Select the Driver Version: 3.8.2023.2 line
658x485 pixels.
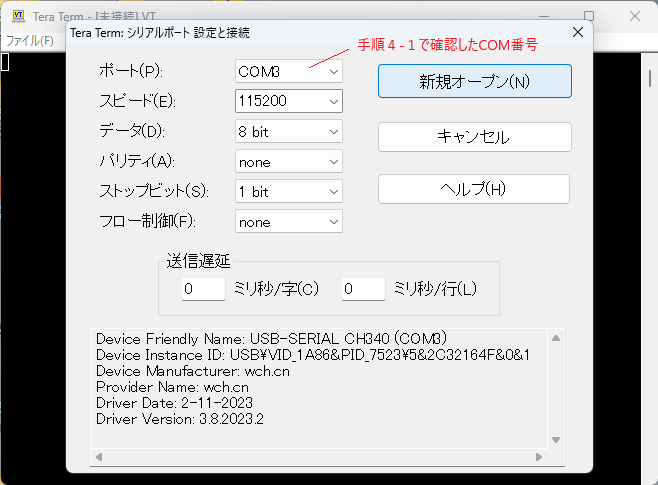[x=180, y=419]
